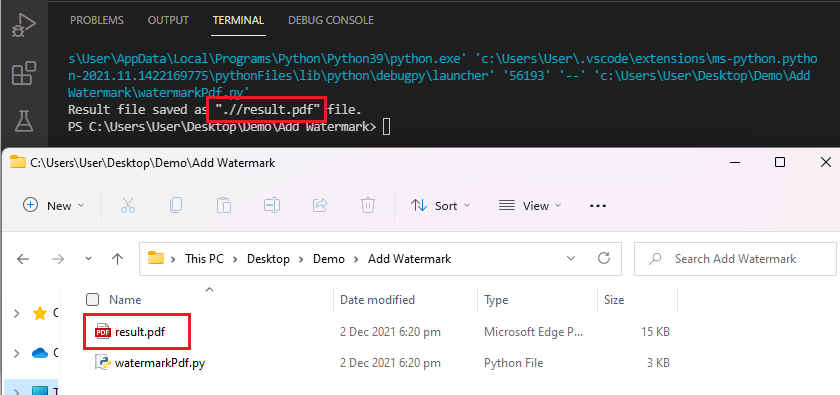Open Extensions view in VS Code sidebar
The height and width of the screenshot is (395, 840).
(24, 73)
